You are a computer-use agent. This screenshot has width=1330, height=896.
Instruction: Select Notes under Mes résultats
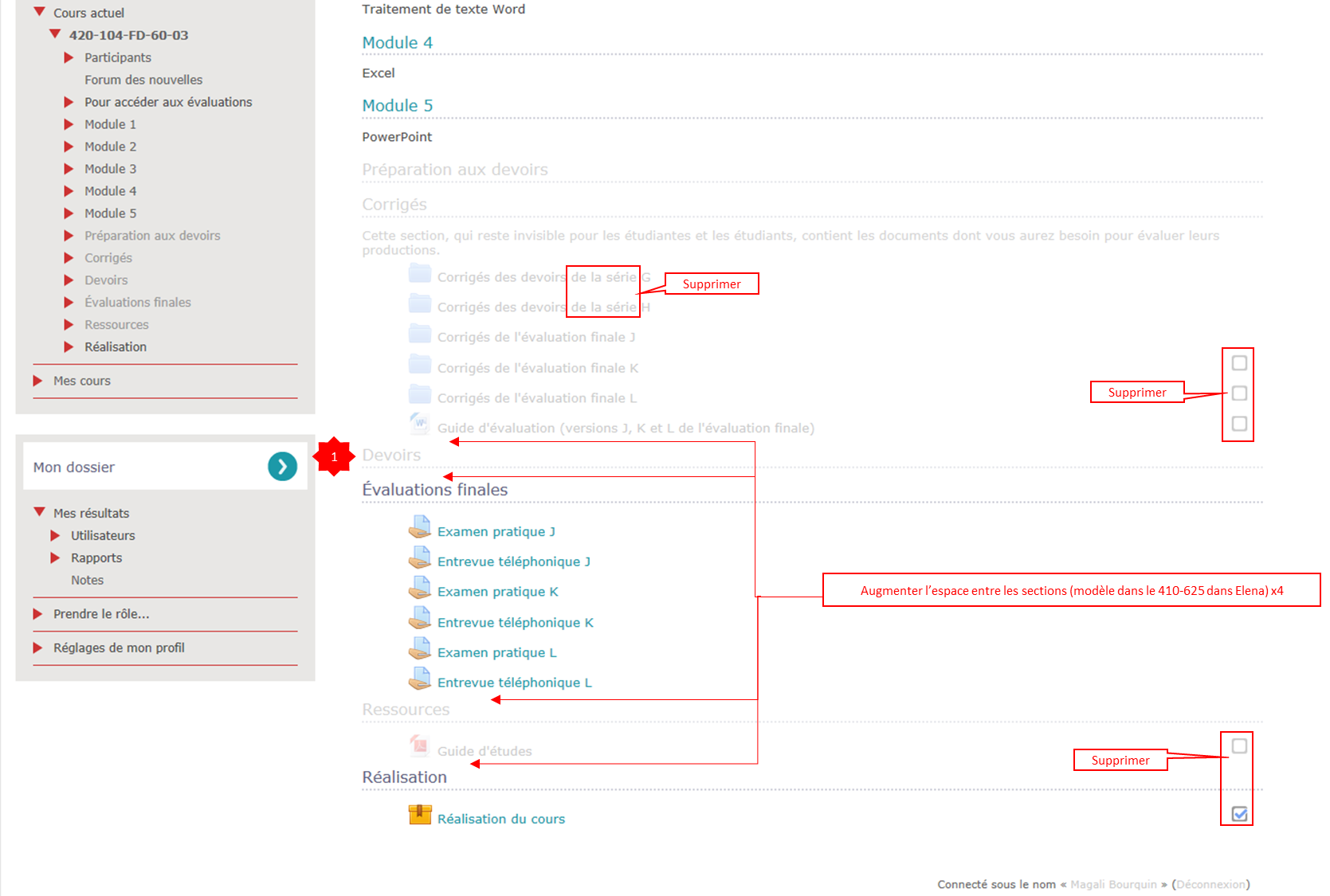point(87,581)
